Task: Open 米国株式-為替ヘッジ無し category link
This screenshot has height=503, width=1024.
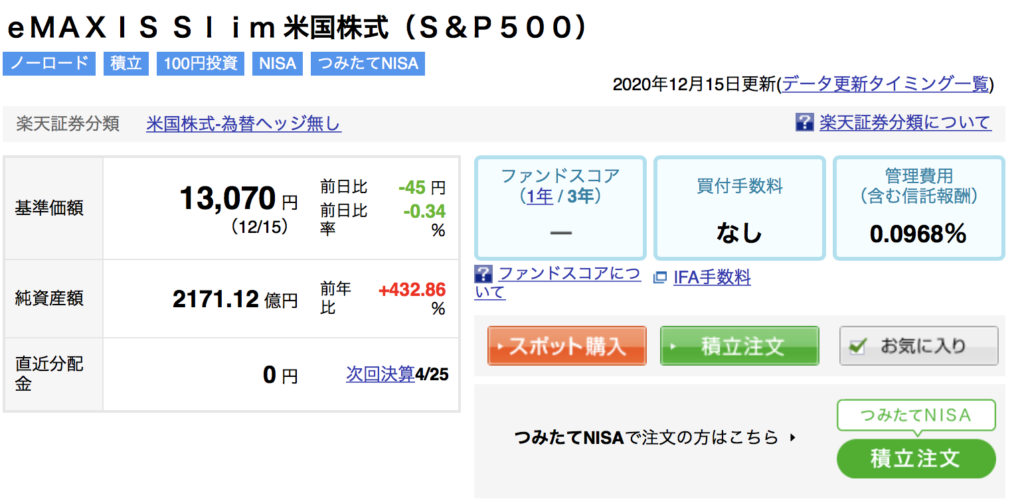Action: (x=244, y=123)
